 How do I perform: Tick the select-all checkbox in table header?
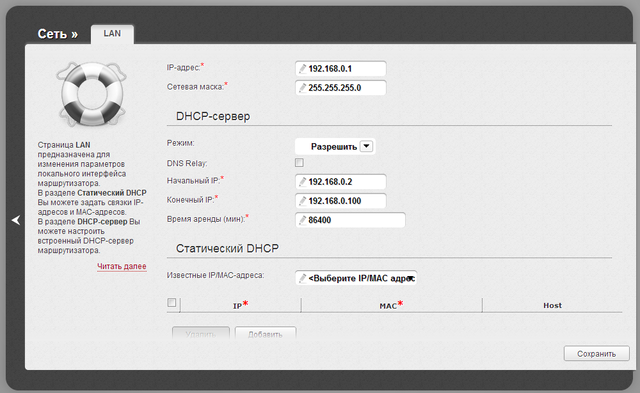172,302
